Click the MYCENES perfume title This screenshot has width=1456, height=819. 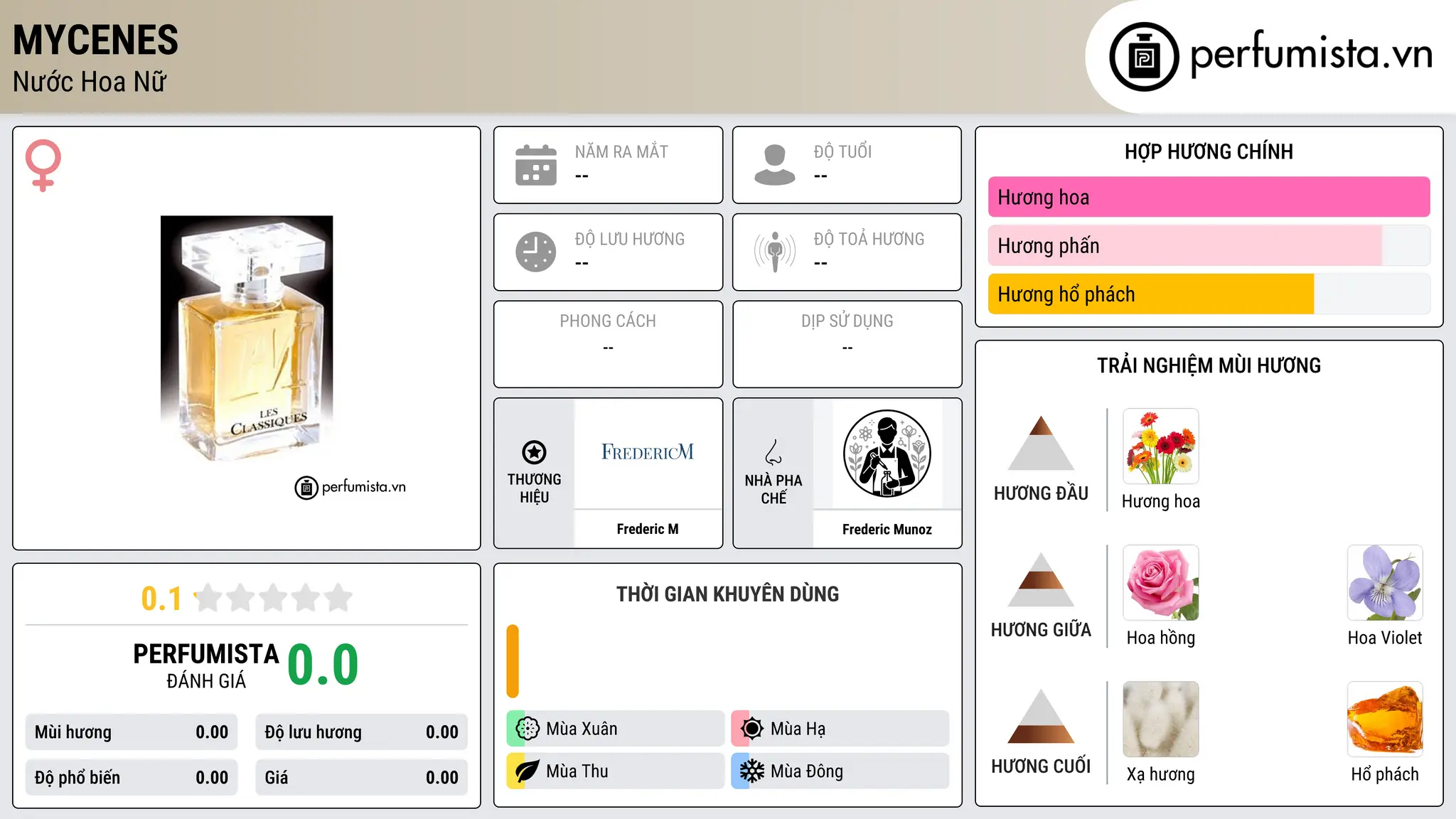(x=95, y=40)
